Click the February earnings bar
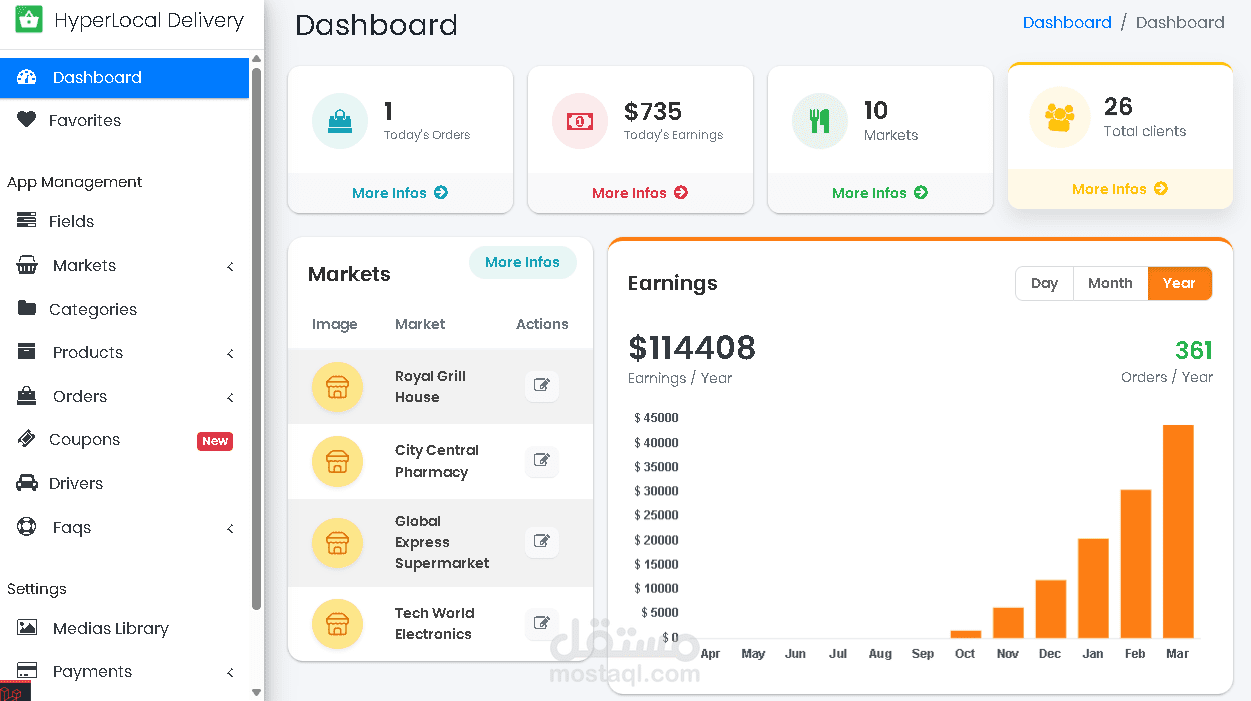Viewport: 1251px width, 701px height. (1135, 564)
